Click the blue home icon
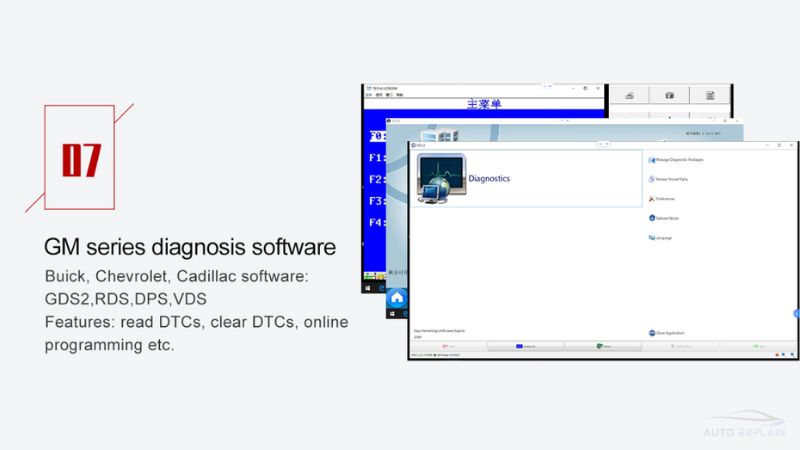Screen dimensions: 800x450 tap(397, 298)
